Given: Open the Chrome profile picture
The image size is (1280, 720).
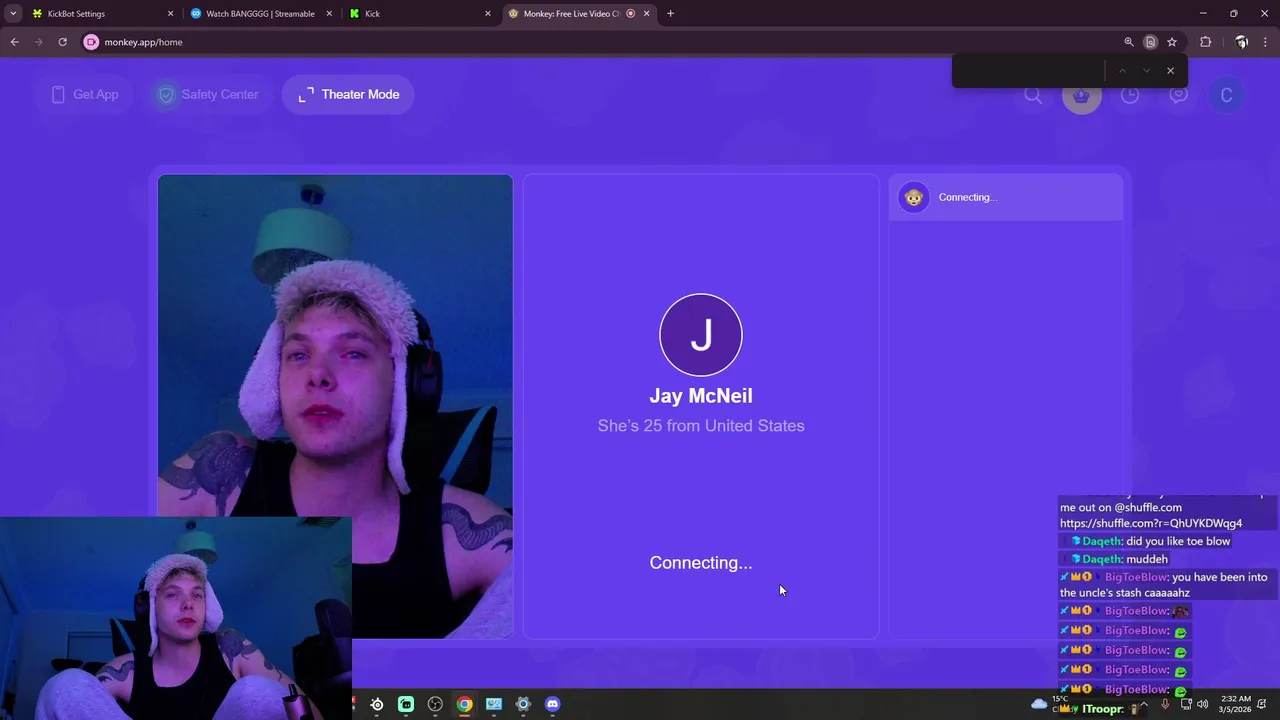Looking at the screenshot, I should click(x=1241, y=42).
